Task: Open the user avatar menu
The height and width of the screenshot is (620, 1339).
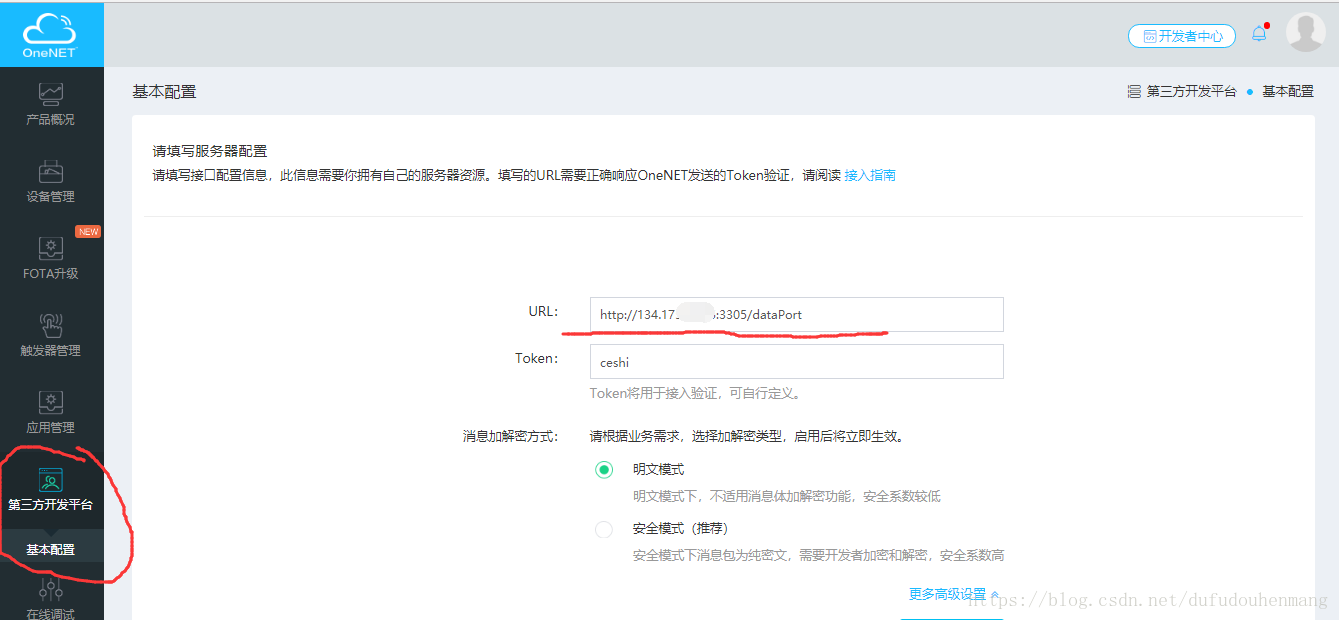Action: pos(1305,33)
